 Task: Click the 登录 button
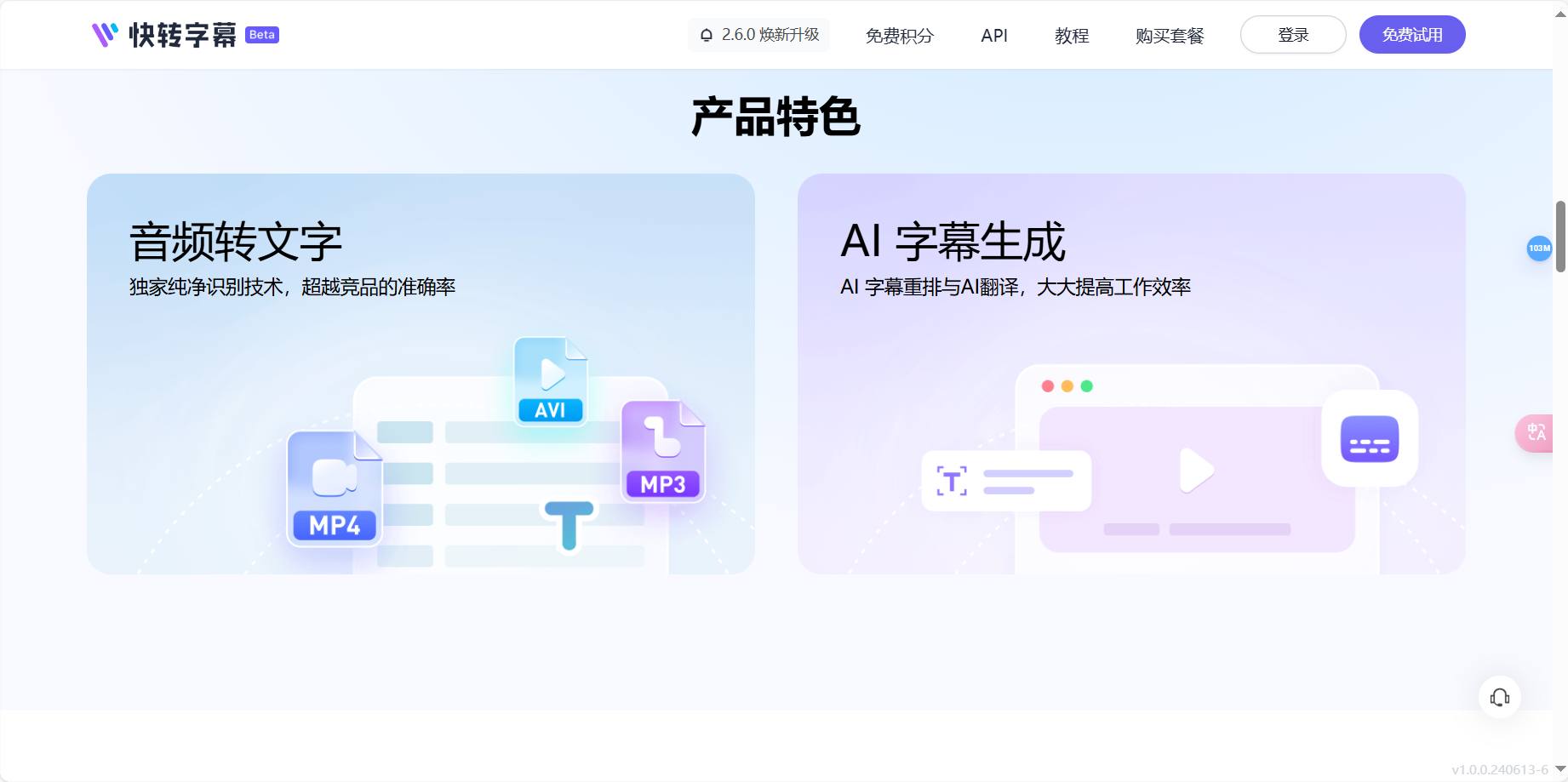pyautogui.click(x=1292, y=34)
